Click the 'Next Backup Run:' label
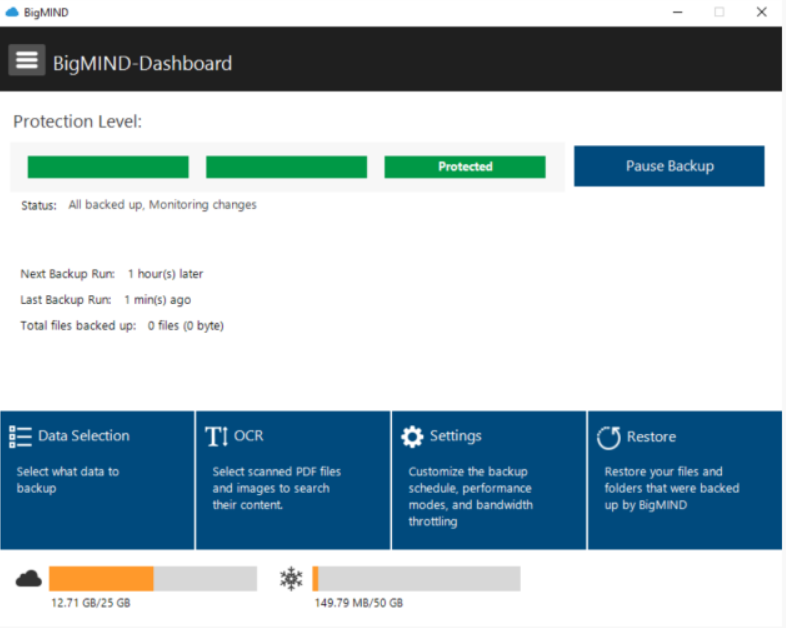The image size is (786, 628). tap(67, 274)
